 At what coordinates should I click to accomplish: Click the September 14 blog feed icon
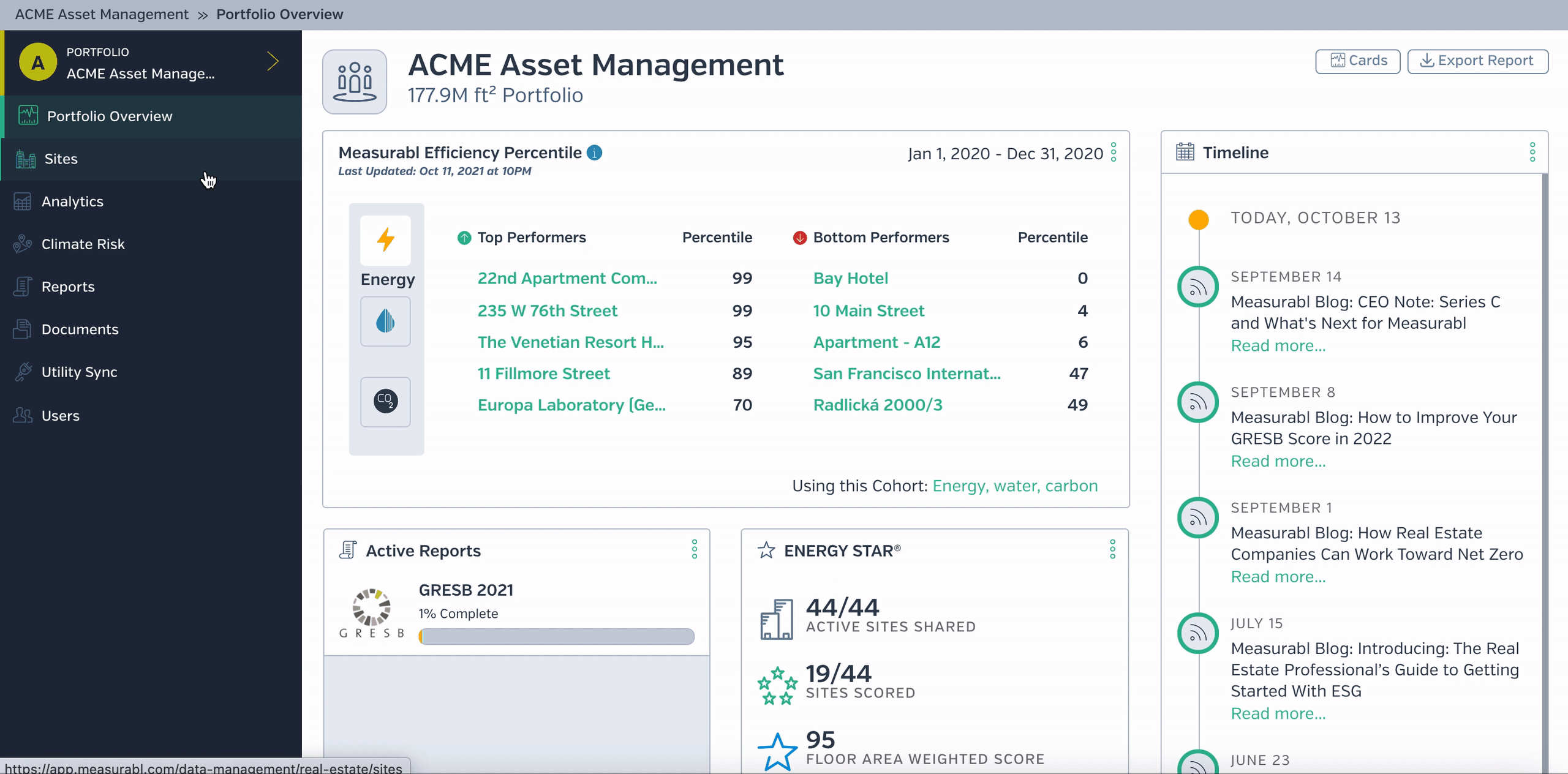pos(1198,287)
